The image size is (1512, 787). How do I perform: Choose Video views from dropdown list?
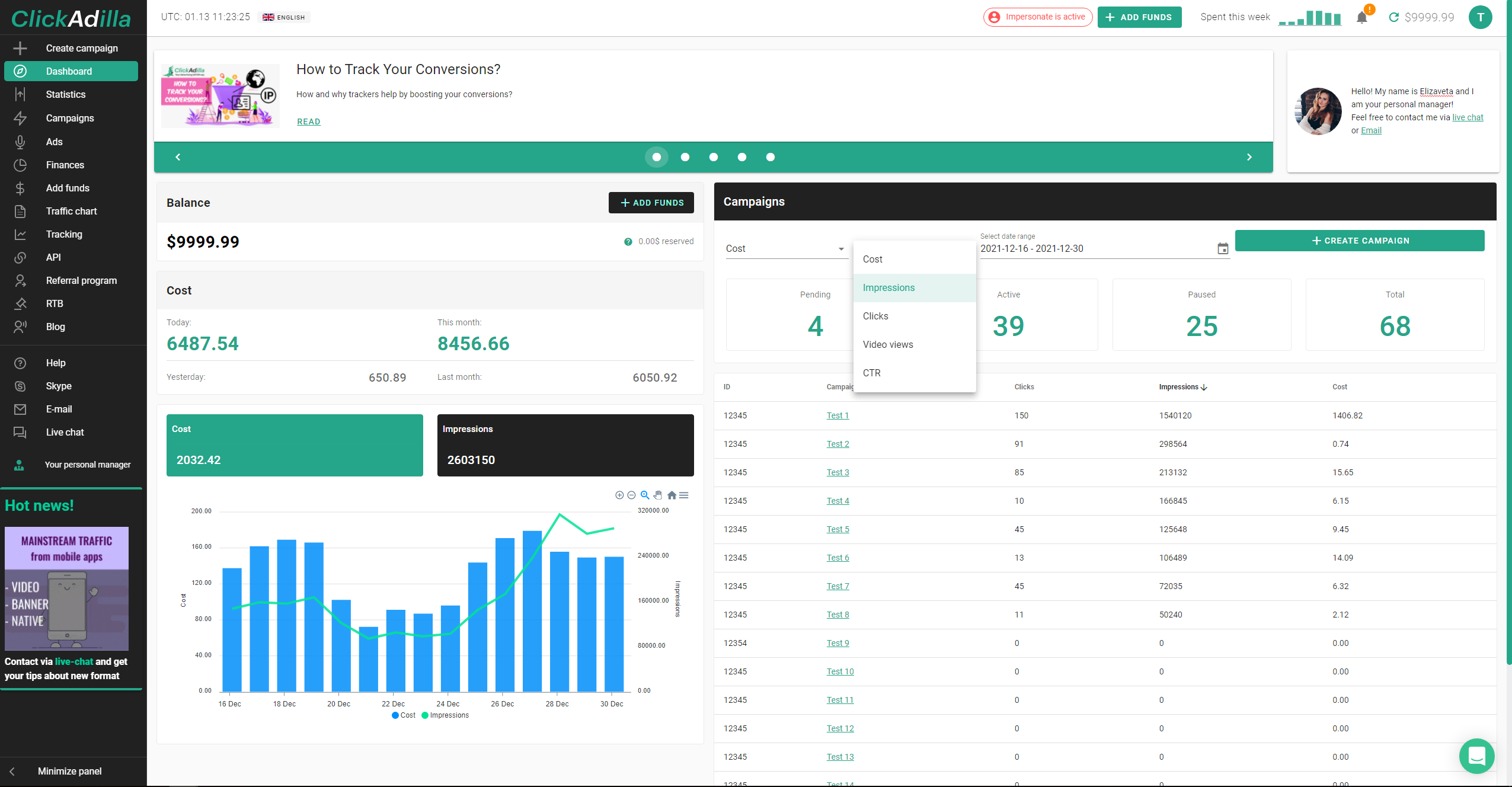tap(888, 344)
